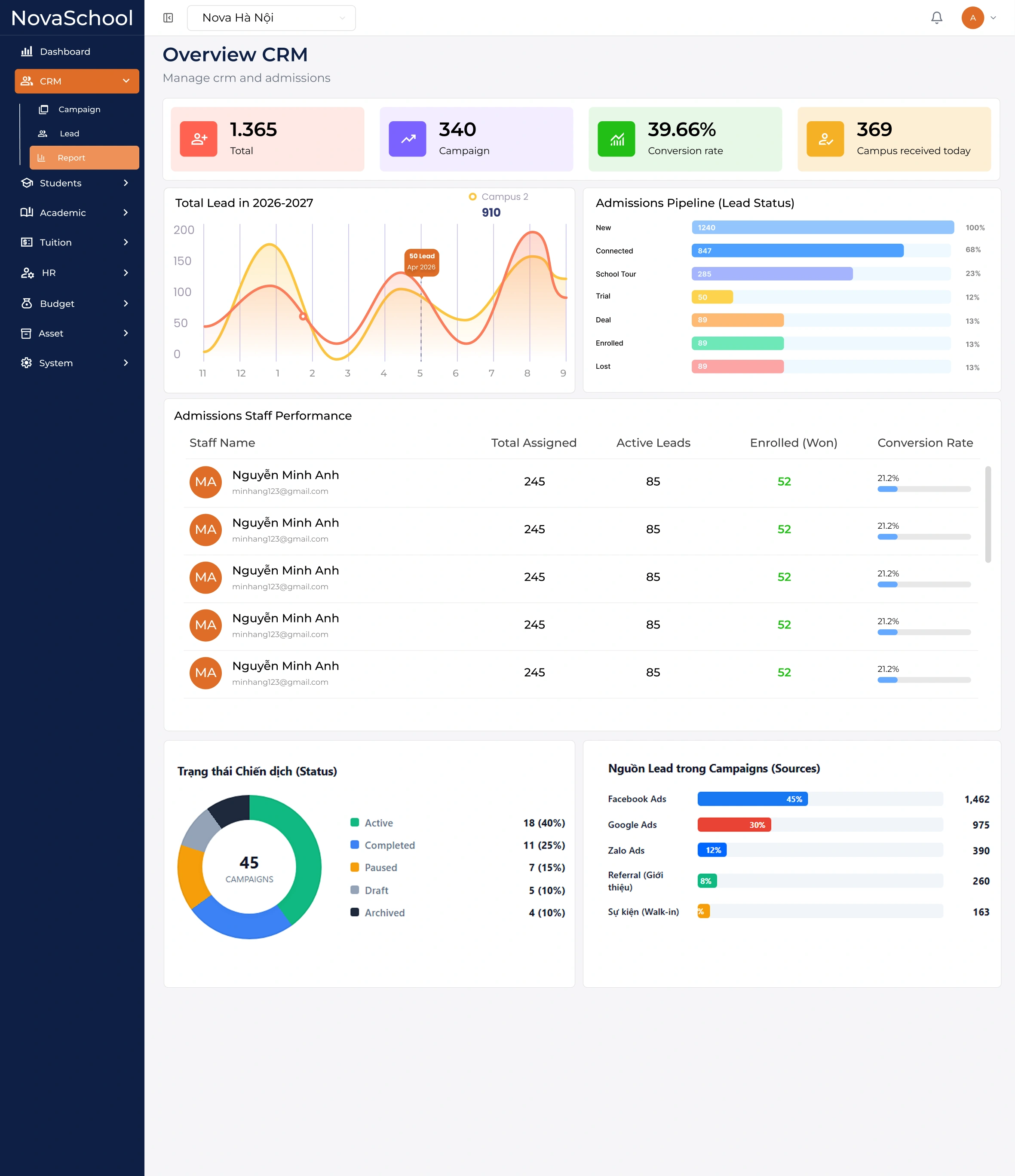This screenshot has height=1176, width=1015.
Task: Expand the Students menu chevron
Action: click(x=126, y=183)
